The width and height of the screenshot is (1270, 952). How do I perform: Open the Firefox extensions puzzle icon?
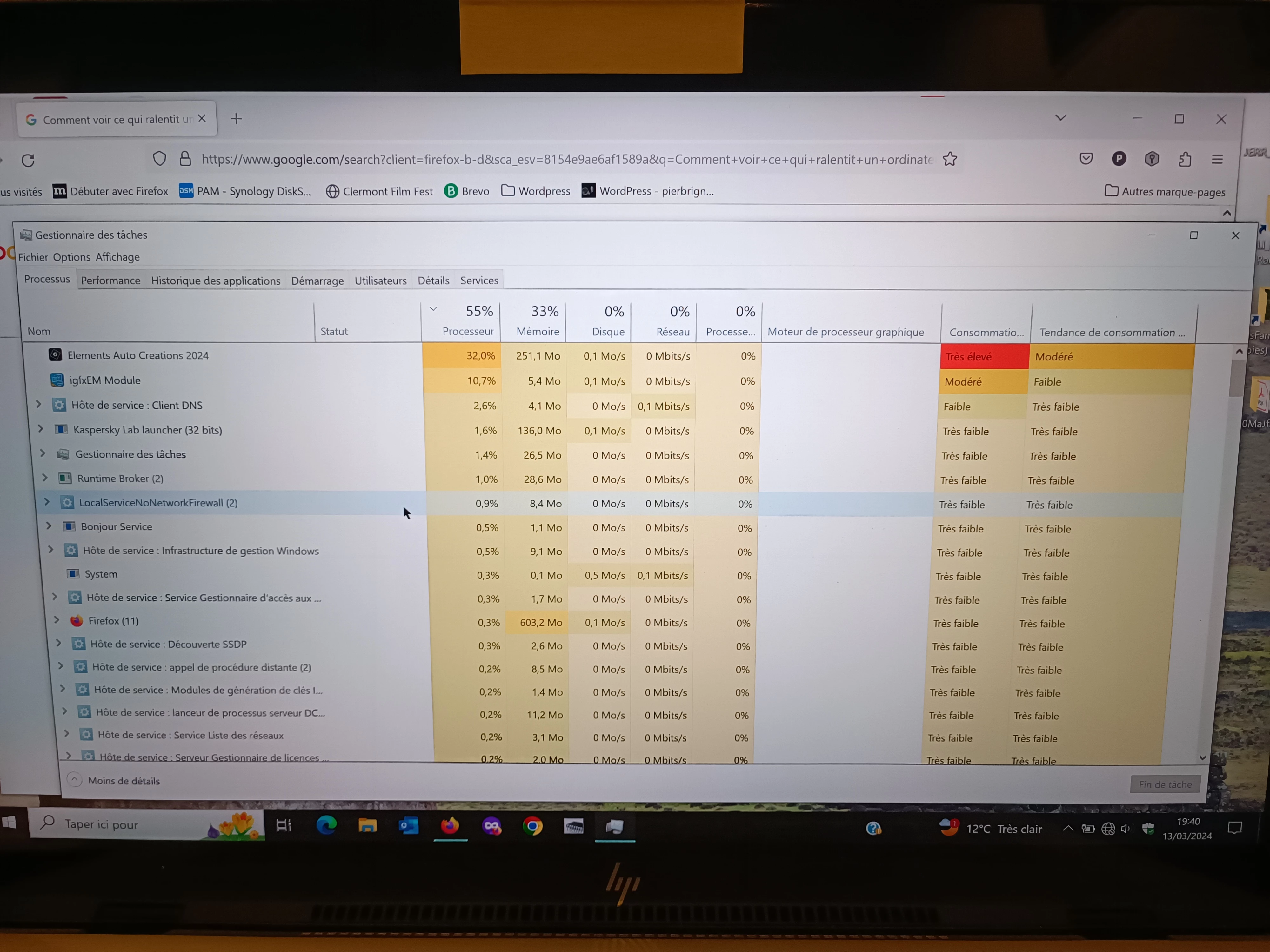tap(1185, 159)
